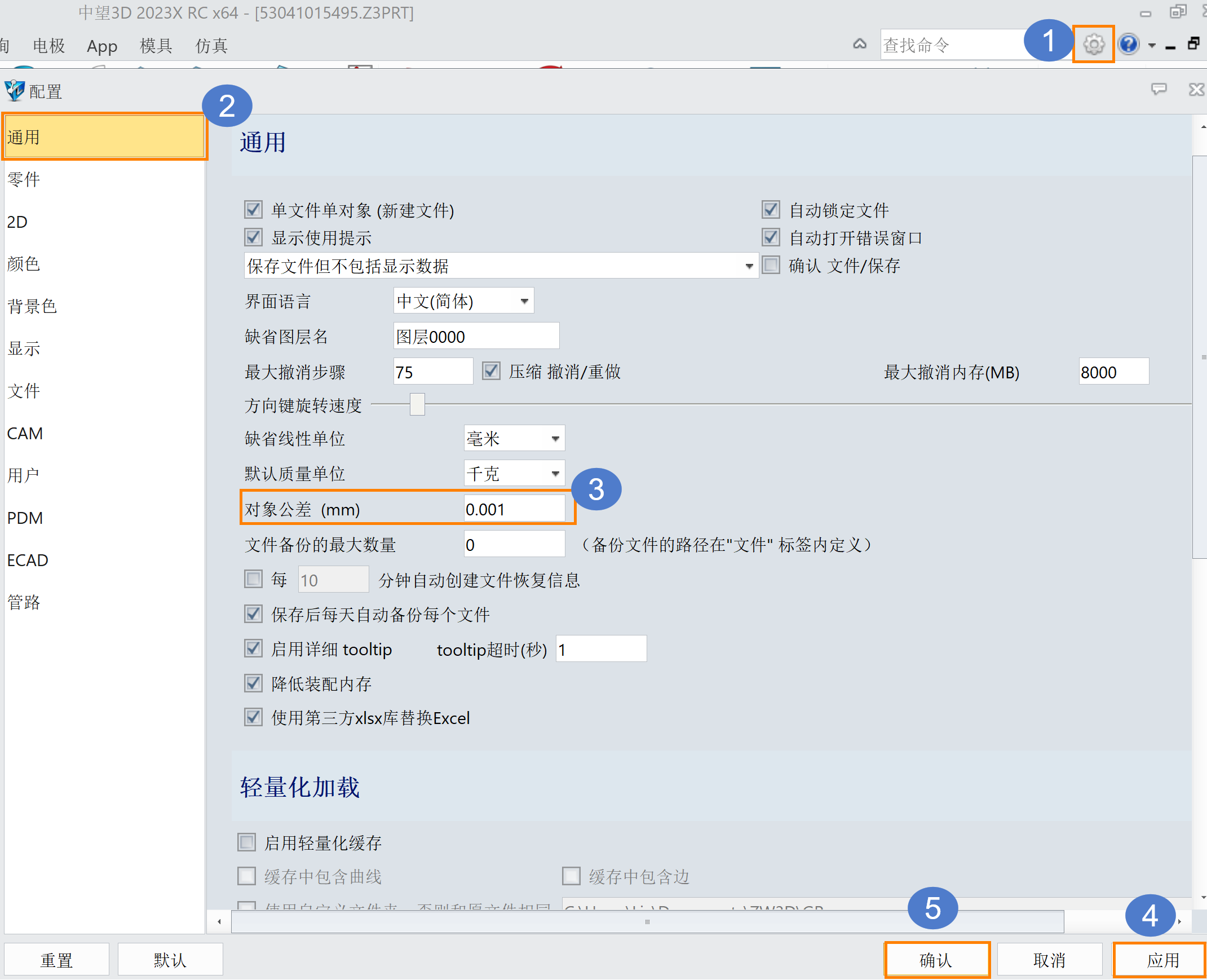Open the 电极 menu
The height and width of the screenshot is (980, 1207).
(x=48, y=46)
